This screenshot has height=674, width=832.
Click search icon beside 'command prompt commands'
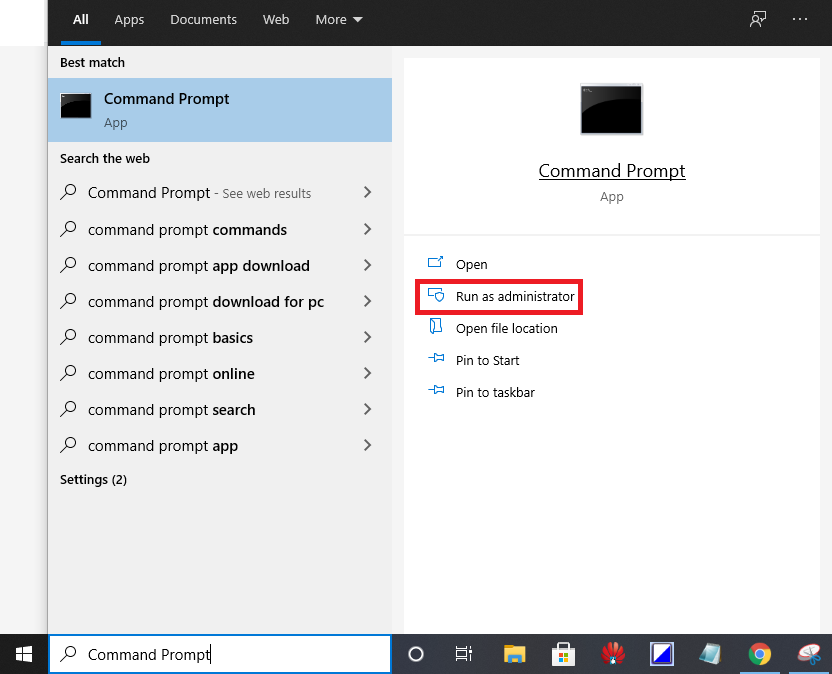click(x=68, y=229)
